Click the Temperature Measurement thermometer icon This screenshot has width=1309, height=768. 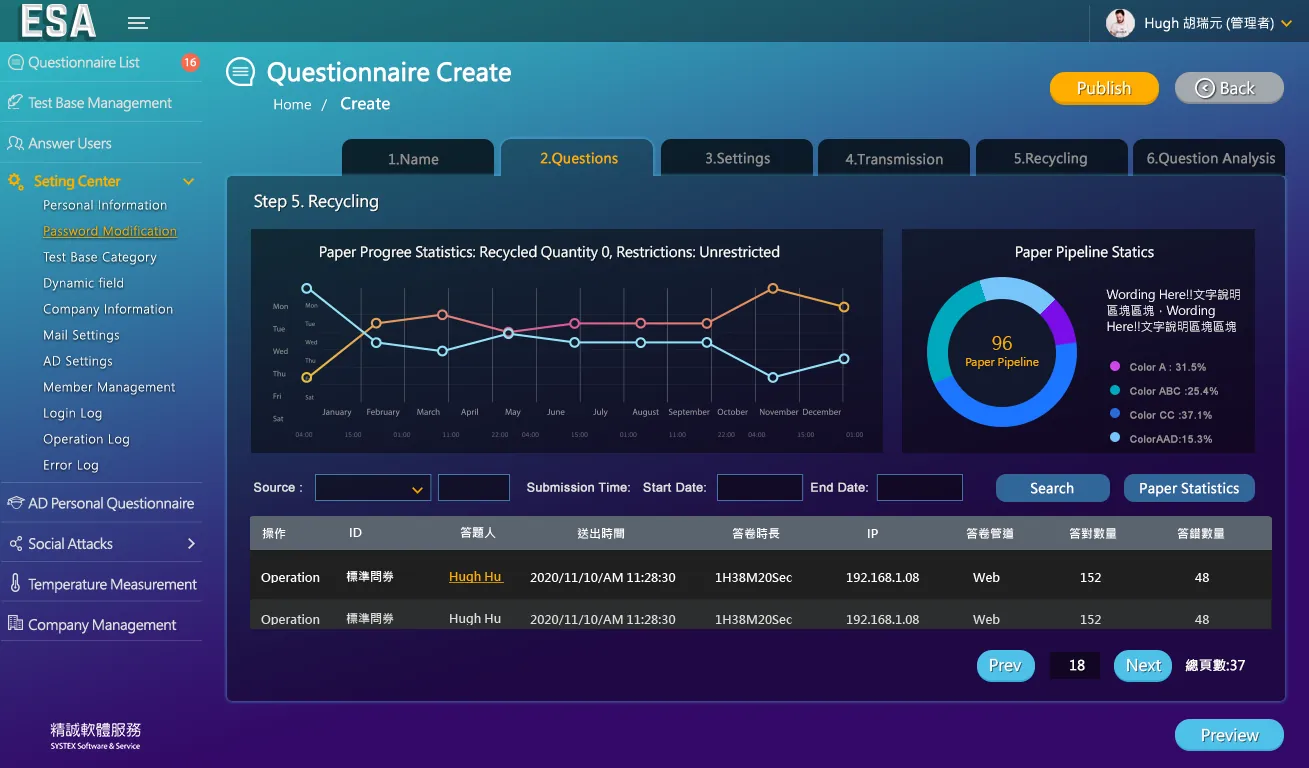click(15, 584)
